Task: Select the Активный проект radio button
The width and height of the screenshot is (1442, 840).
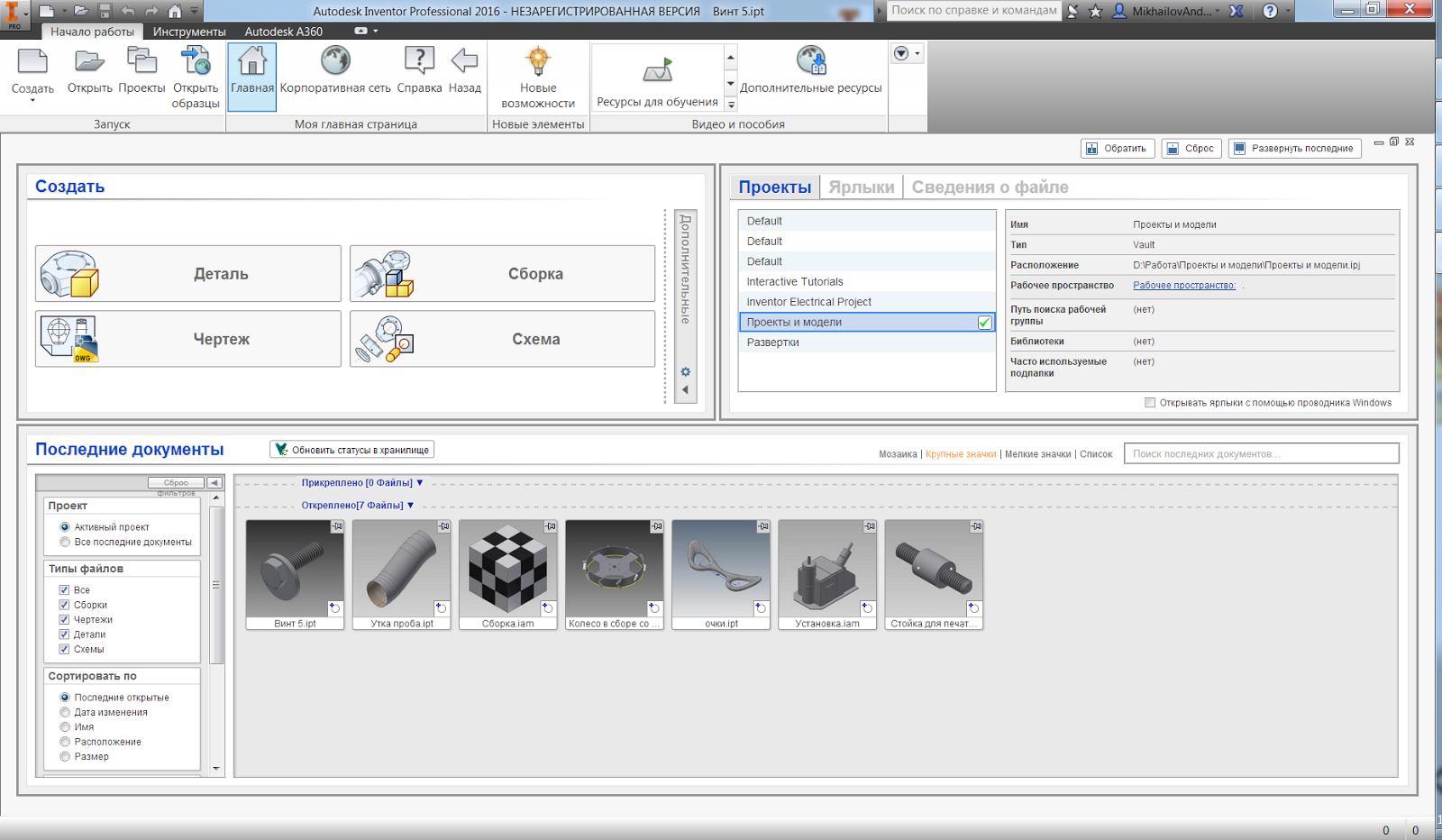Action: click(65, 527)
